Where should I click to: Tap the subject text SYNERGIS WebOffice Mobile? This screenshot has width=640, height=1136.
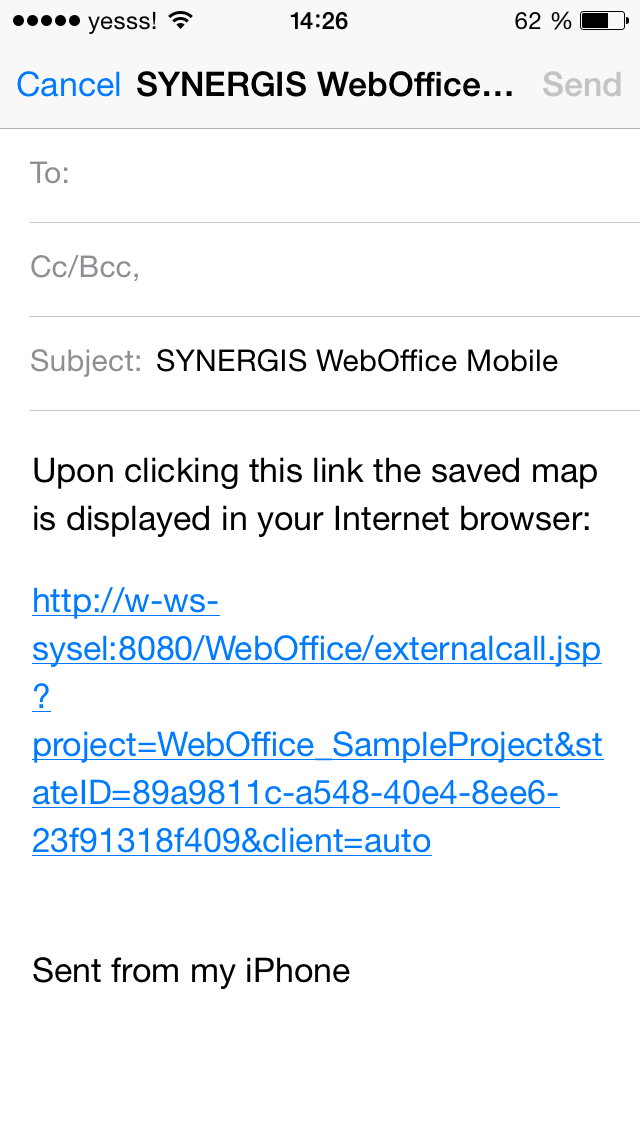coord(355,361)
